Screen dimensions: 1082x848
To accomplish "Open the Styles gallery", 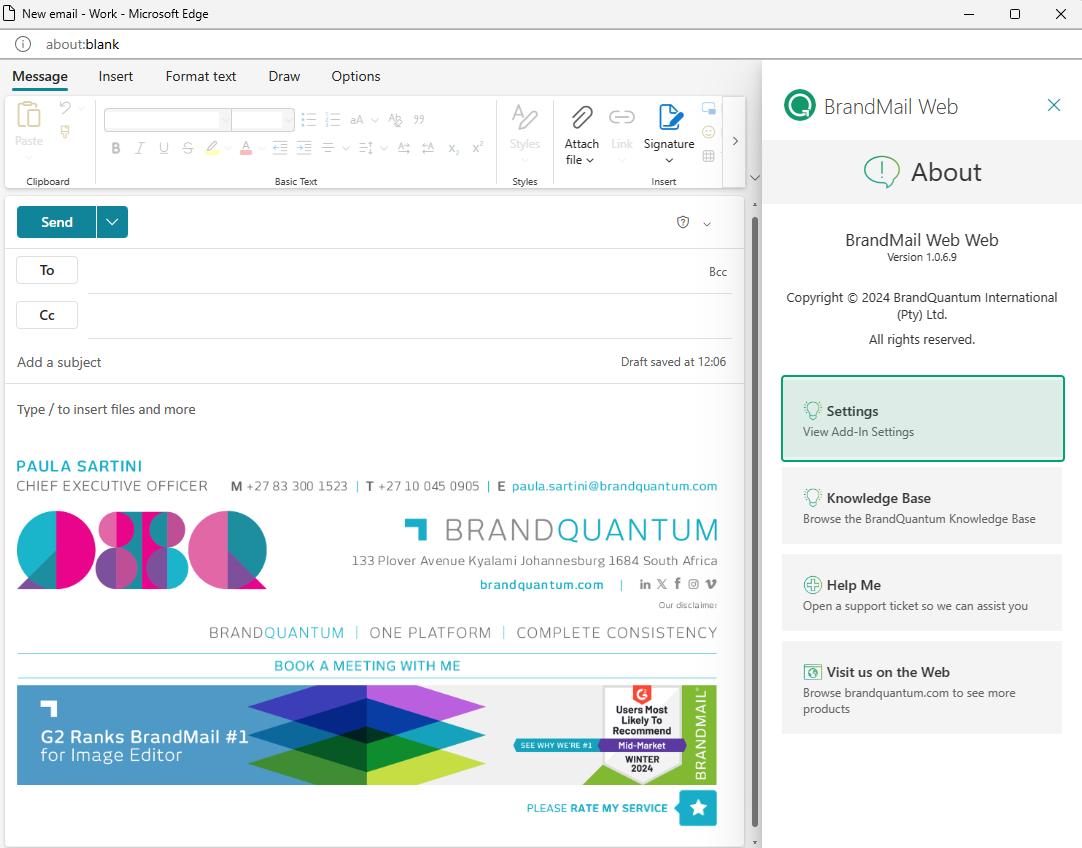I will click(524, 134).
